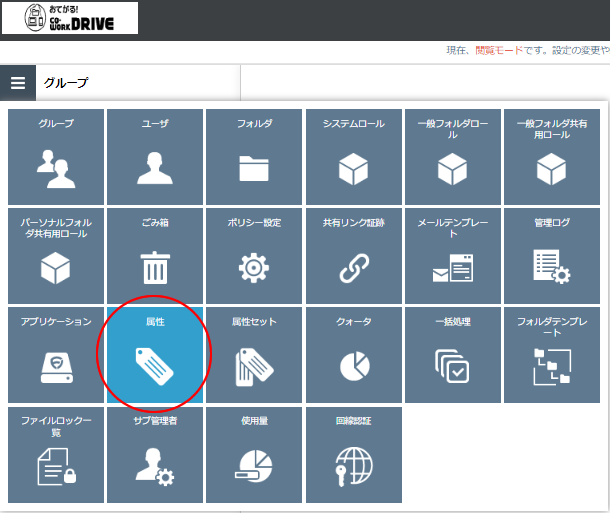Open the アプリケーション tile

click(x=56, y=355)
